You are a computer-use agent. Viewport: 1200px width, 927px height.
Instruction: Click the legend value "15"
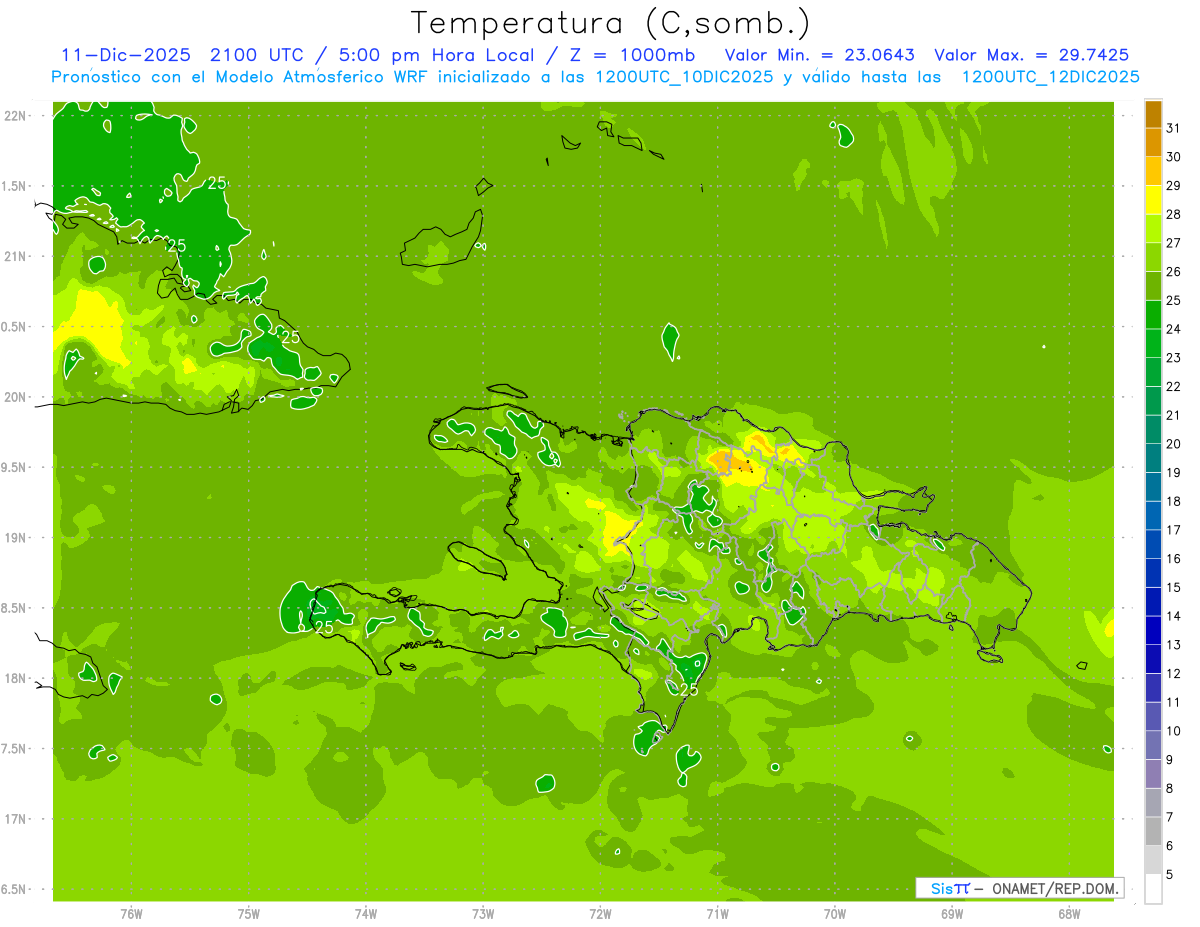1173,588
